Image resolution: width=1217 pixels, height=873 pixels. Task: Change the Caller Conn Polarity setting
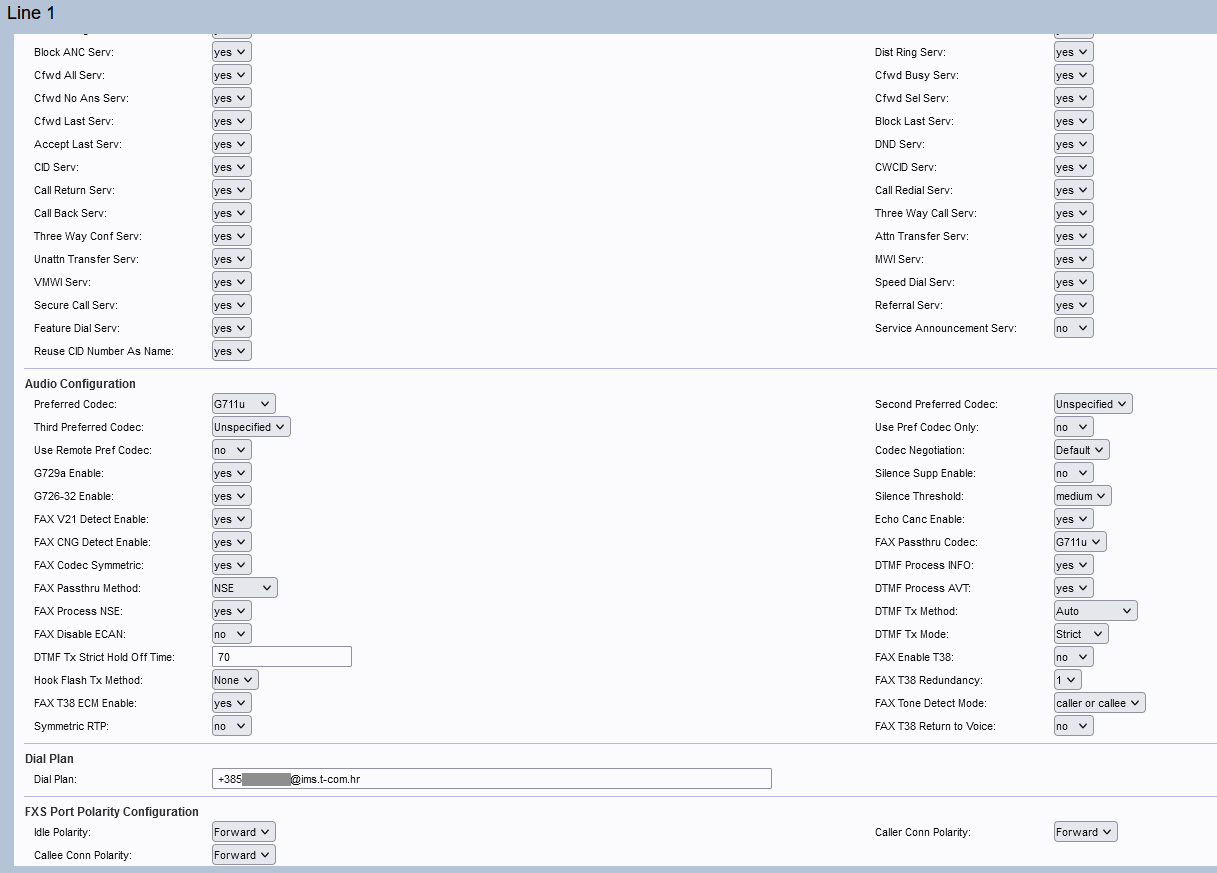coord(1085,832)
